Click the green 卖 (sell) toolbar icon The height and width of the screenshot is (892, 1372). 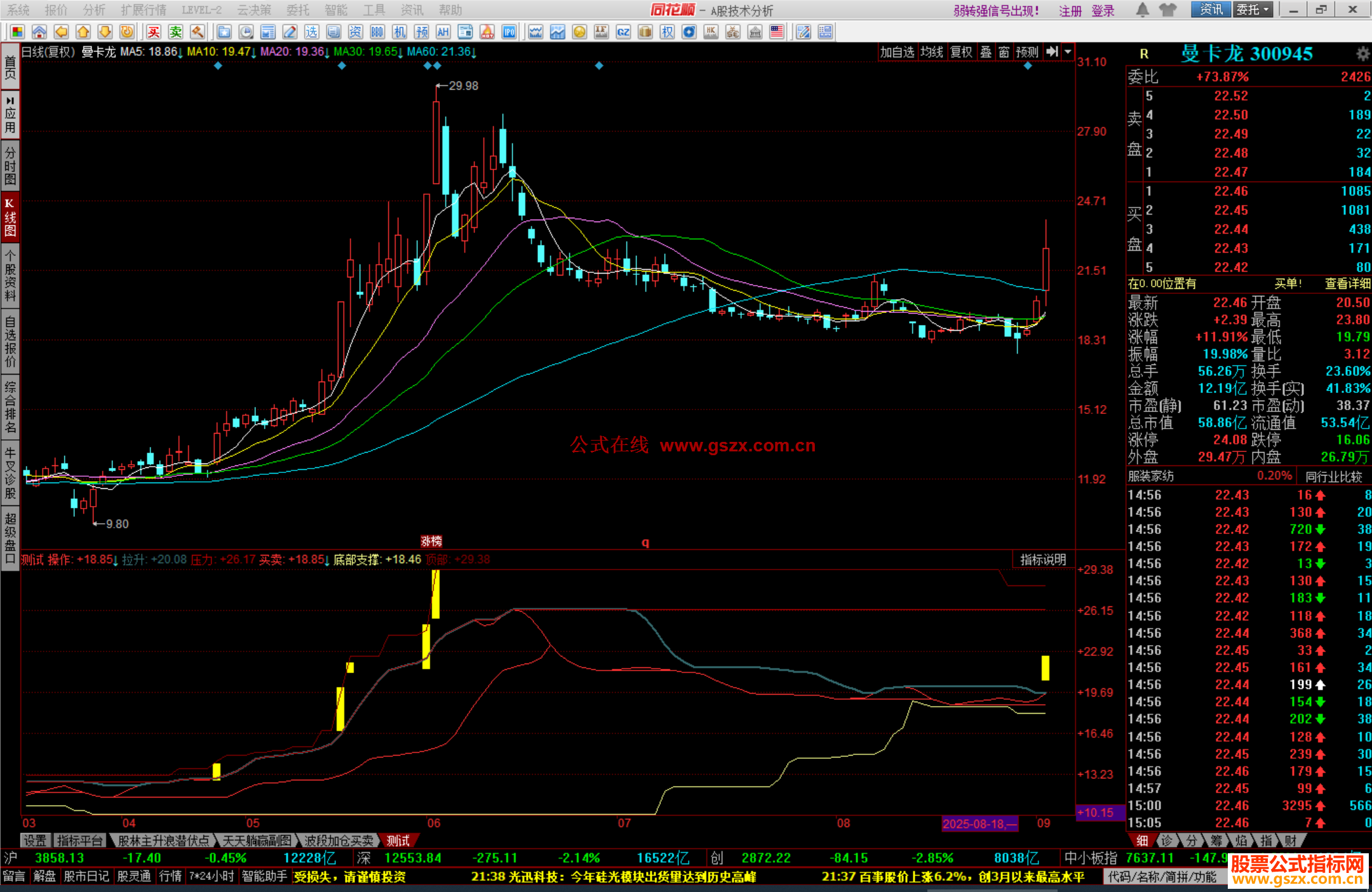pos(175,32)
